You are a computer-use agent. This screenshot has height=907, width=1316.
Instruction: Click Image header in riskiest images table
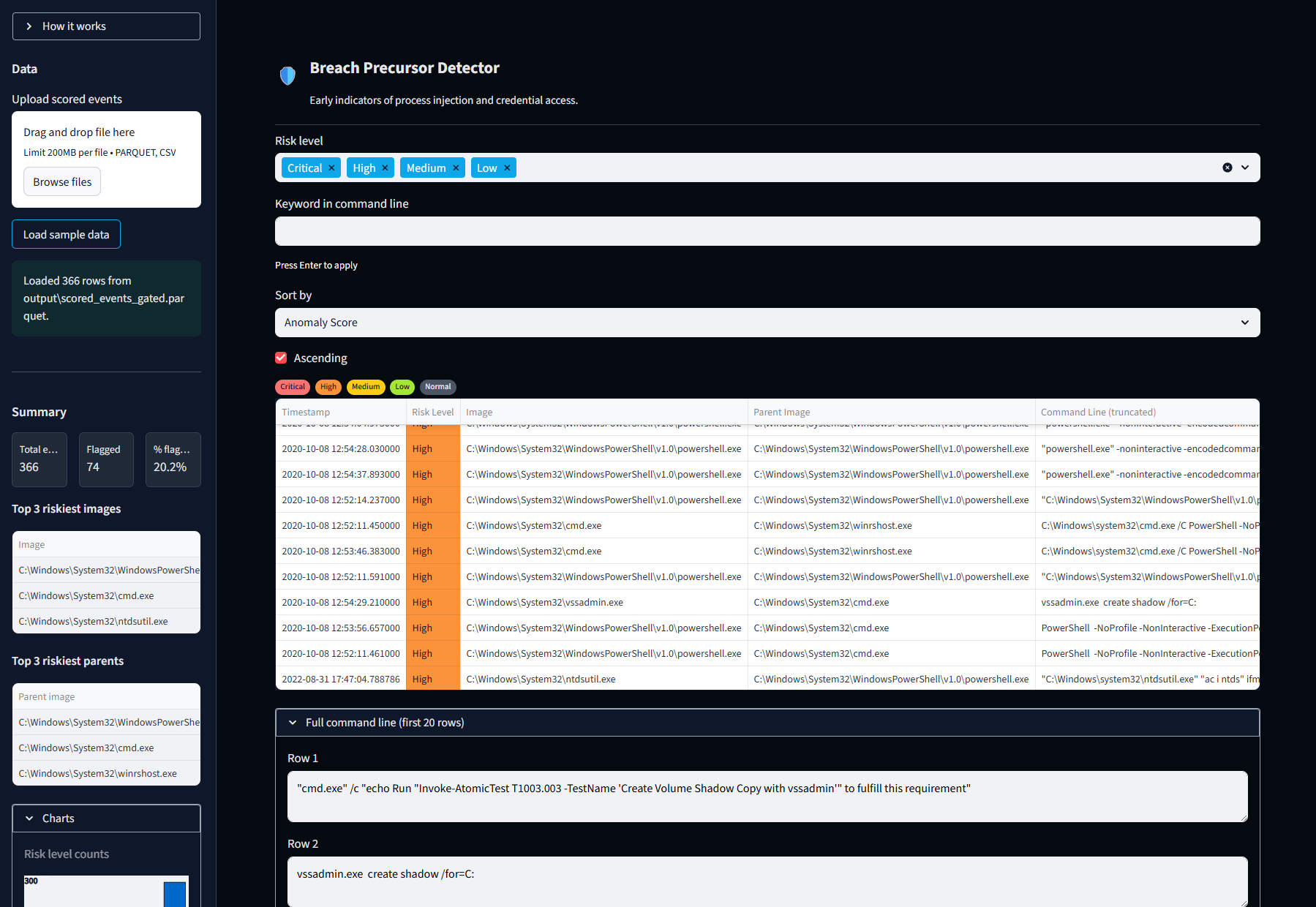pos(106,544)
